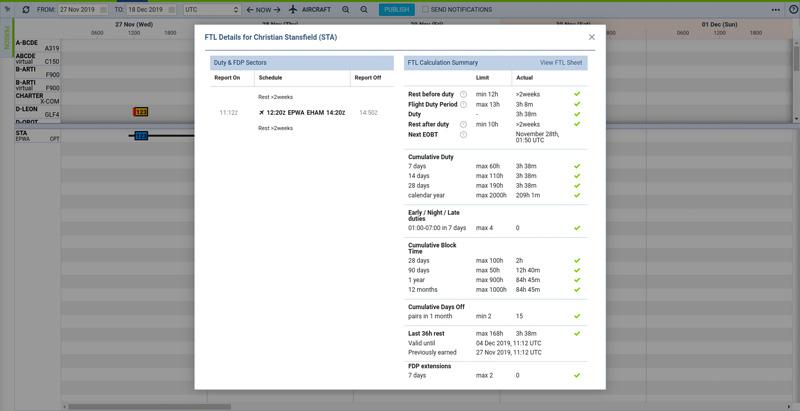Image resolution: width=800 pixels, height=411 pixels.
Task: Open help for Rest before duty
Action: tap(463, 94)
